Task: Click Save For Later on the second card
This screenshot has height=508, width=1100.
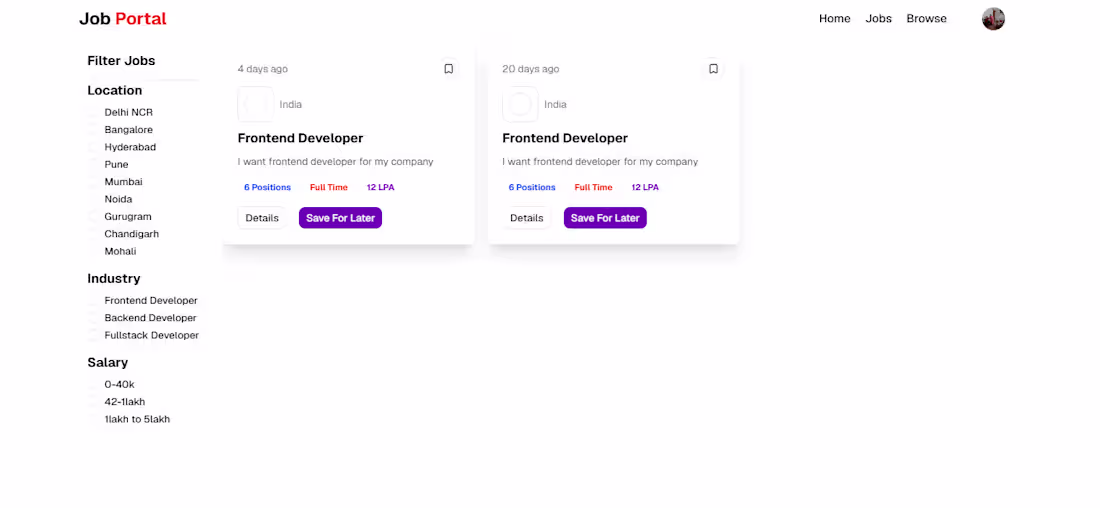Action: click(x=605, y=218)
